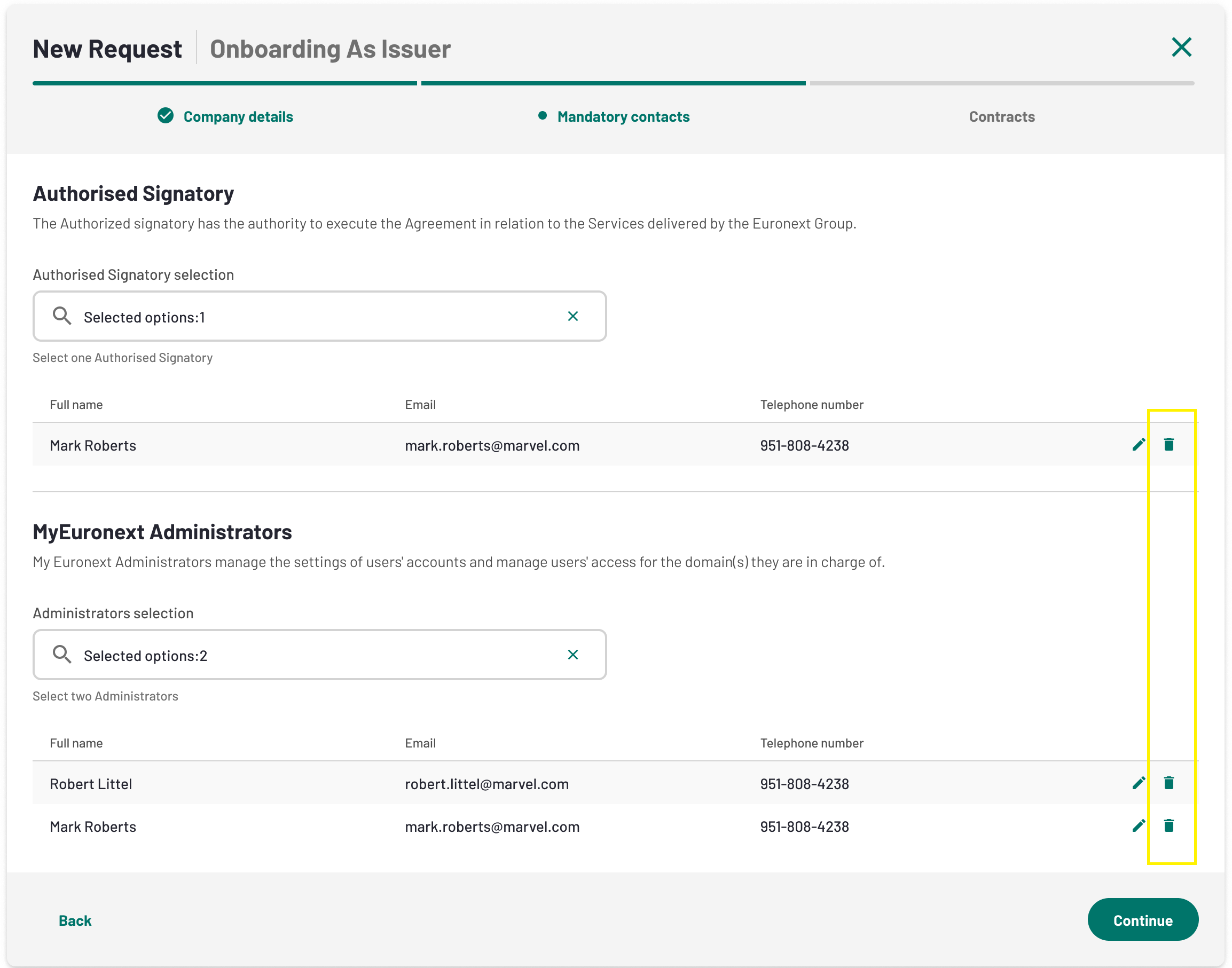1232x968 pixels.
Task: Delete Mark Roberts from Authorised Signatory table
Action: [1168, 445]
